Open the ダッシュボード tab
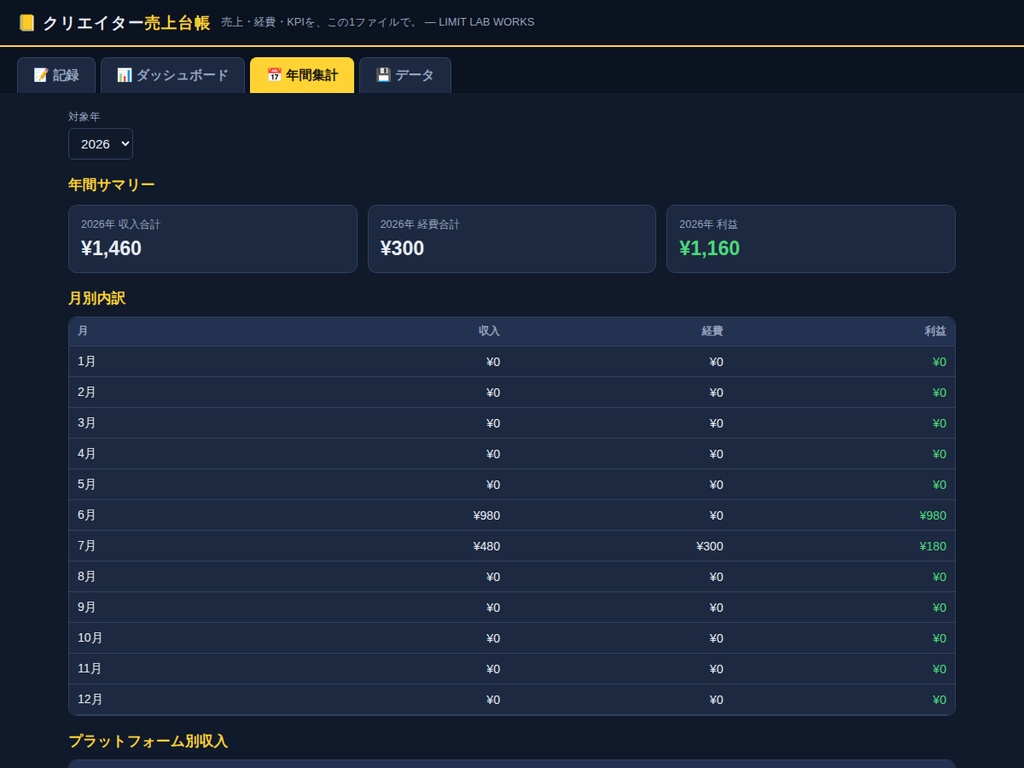This screenshot has width=1024, height=768. (172, 75)
